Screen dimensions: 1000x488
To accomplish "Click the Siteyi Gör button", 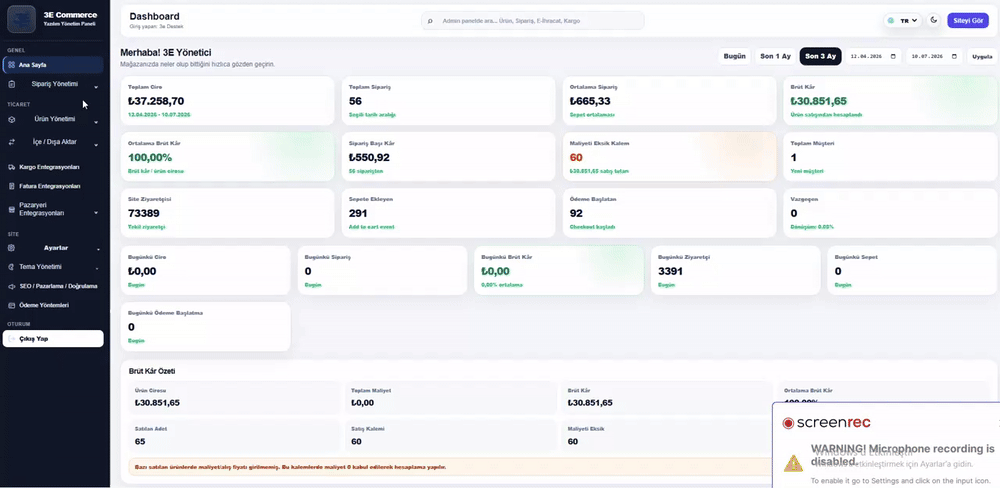I will click(967, 20).
